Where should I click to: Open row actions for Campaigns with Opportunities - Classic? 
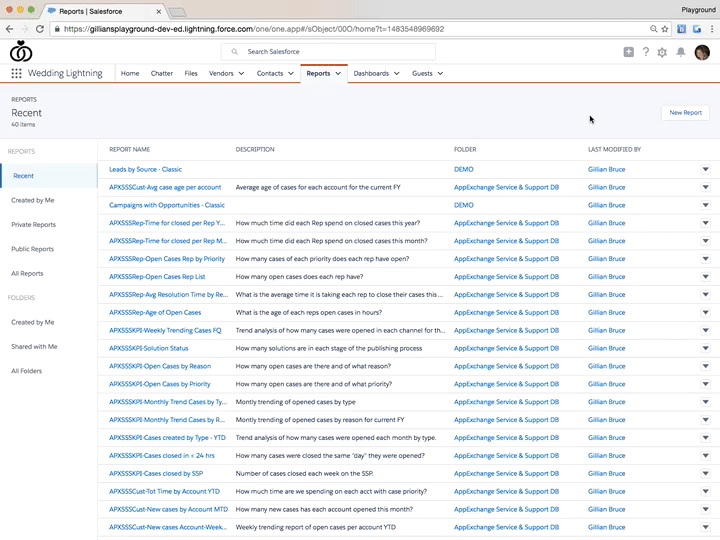(x=705, y=205)
